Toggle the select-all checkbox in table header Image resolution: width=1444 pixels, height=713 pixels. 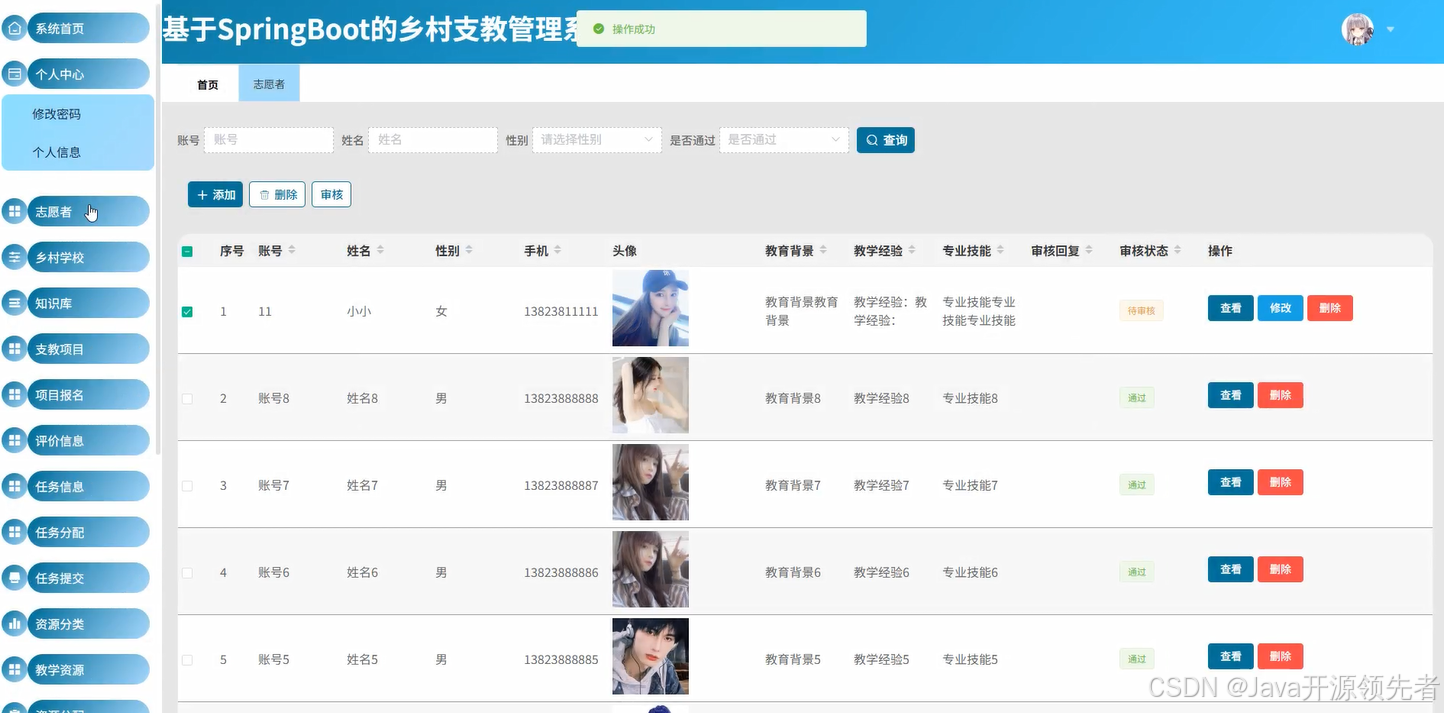187,251
